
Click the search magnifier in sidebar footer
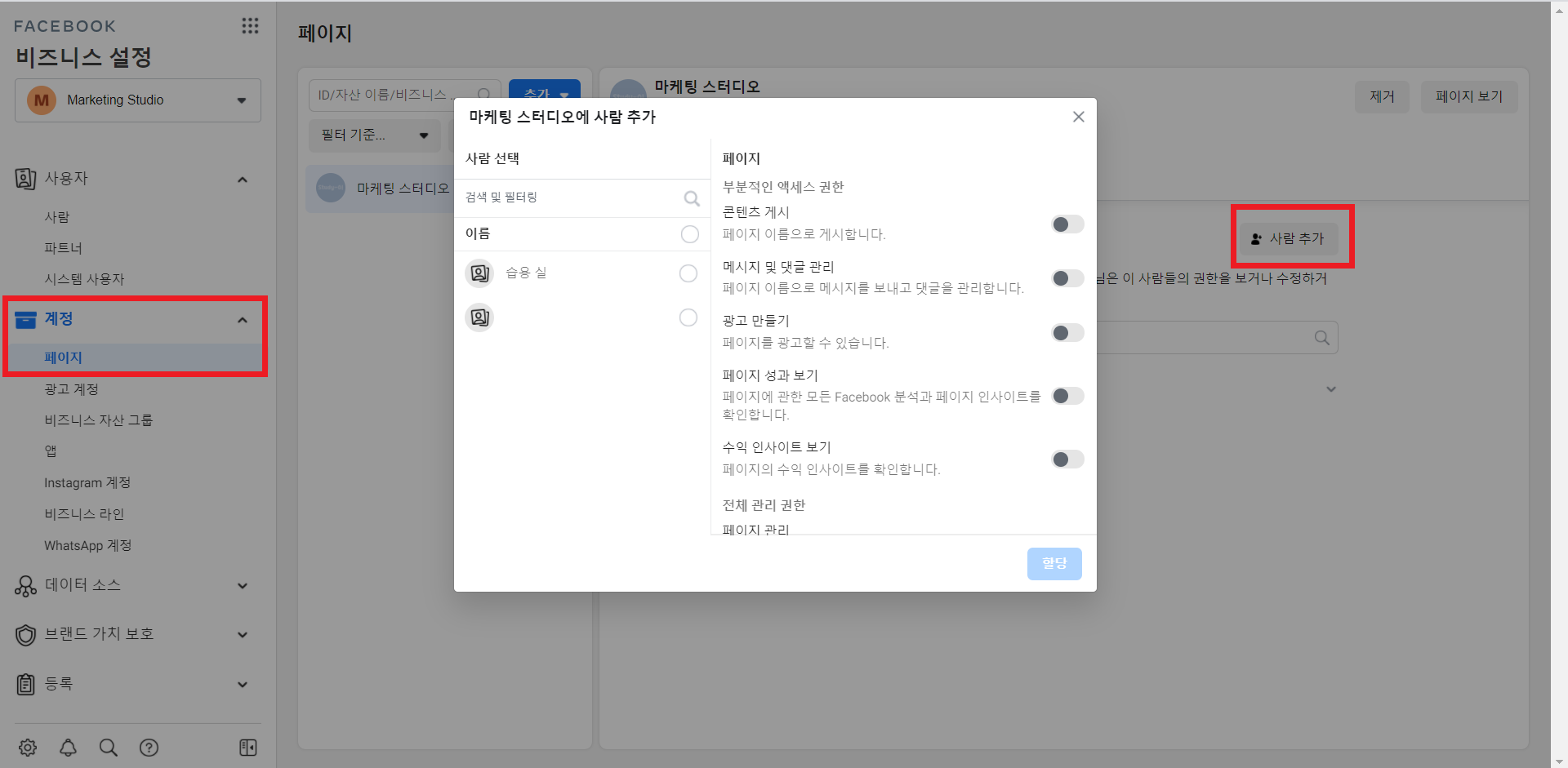coord(108,748)
